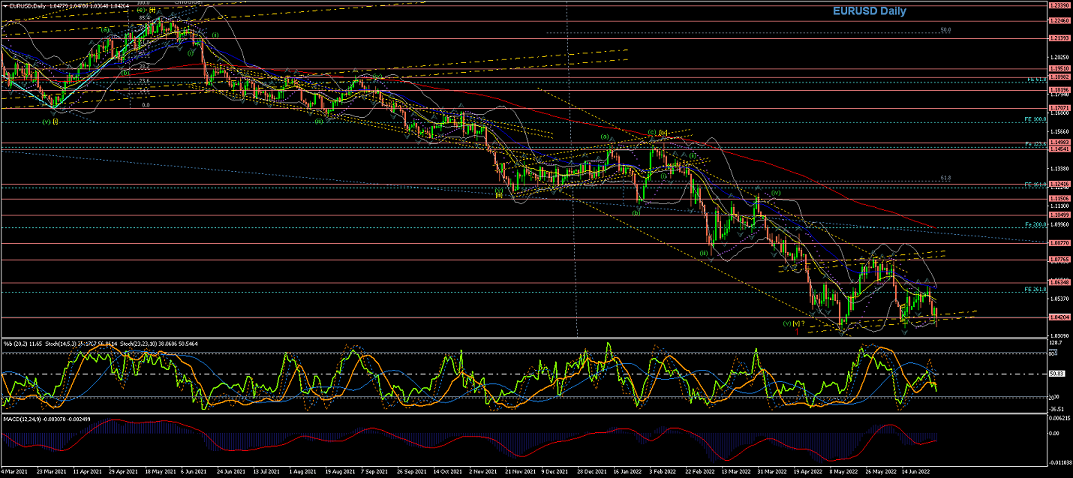Click the FE 261.8 Fibonacci label near 1.06348

pos(1035,290)
